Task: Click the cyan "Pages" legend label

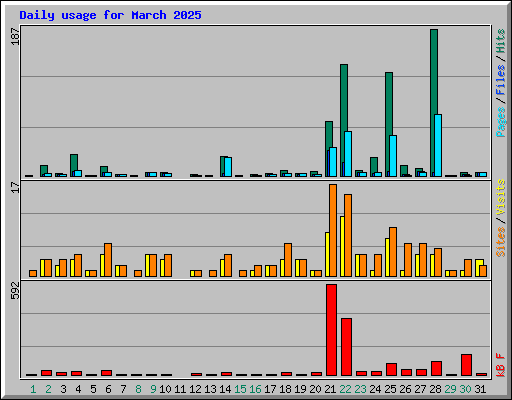Action: (501, 122)
